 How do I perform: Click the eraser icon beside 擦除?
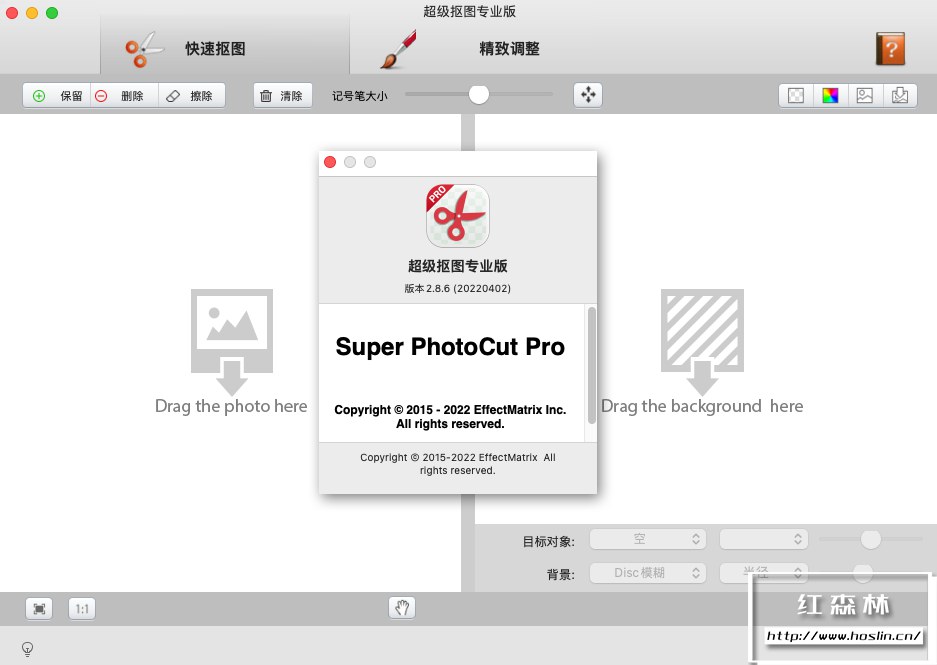coord(173,96)
